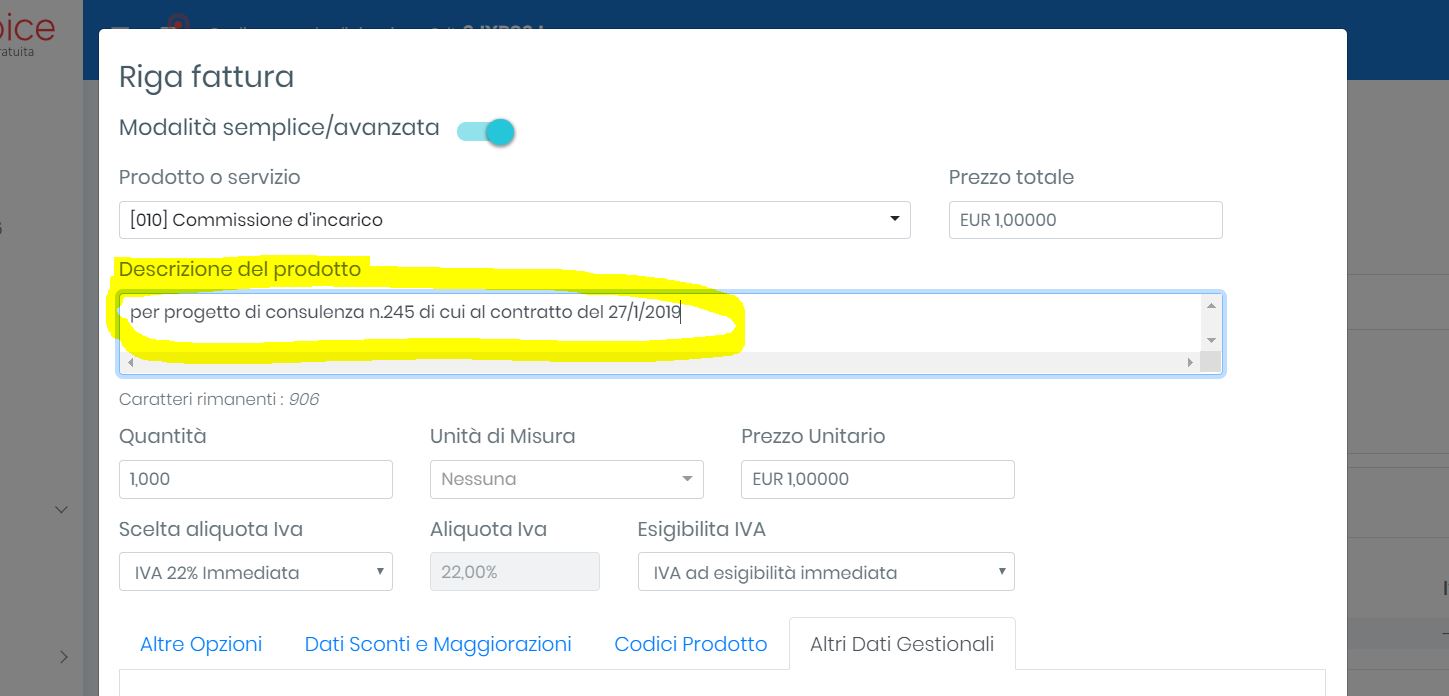Click the Riga fattura dialog title
The width and height of the screenshot is (1449, 696).
click(206, 77)
